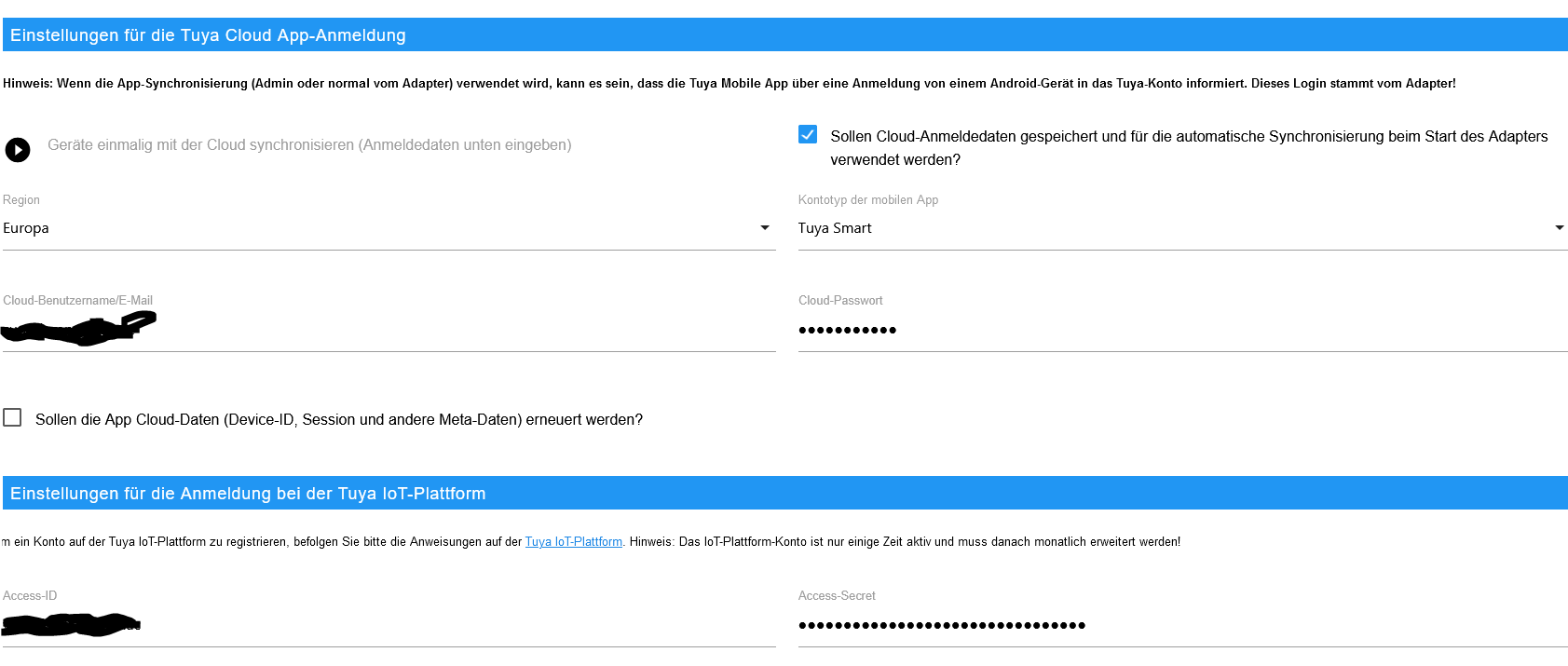
Task: Click the Tuya Cloud App-Anmeldung section header
Action: 208,35
